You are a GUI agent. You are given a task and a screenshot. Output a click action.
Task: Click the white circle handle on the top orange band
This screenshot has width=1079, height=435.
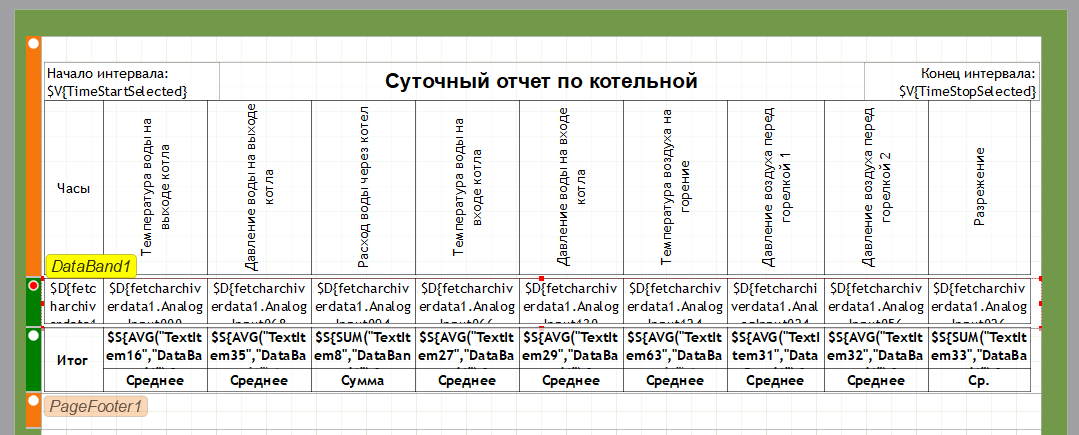tap(33, 44)
